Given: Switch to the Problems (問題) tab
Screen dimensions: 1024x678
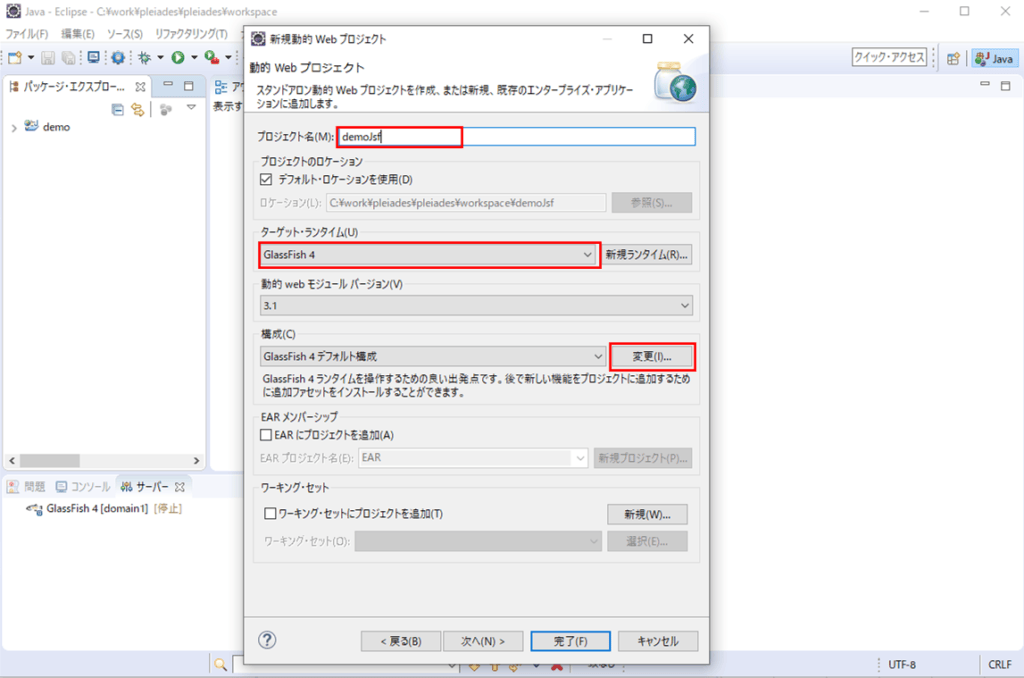Looking at the screenshot, I should [x=26, y=487].
